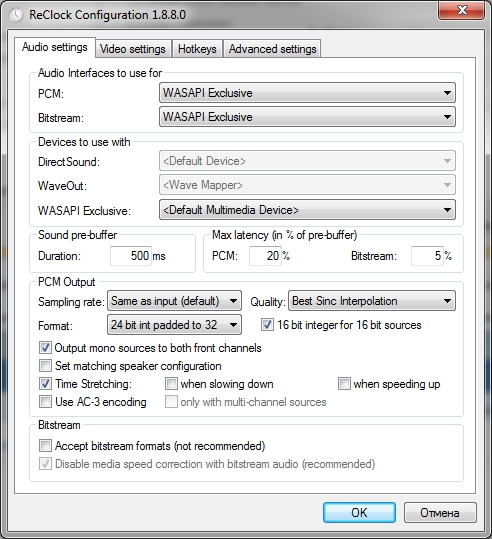Click the disabled WaveOut device dropdown
Screen dimensions: 492x539
(307, 185)
